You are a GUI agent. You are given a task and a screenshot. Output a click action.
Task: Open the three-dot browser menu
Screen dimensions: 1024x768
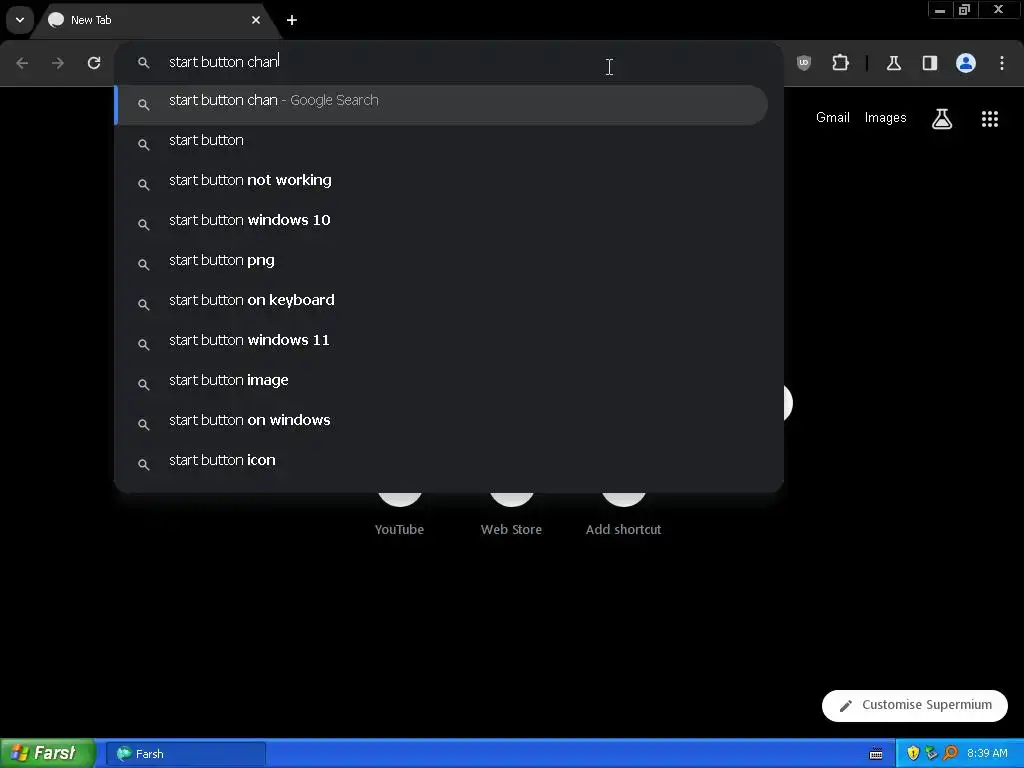[1002, 63]
